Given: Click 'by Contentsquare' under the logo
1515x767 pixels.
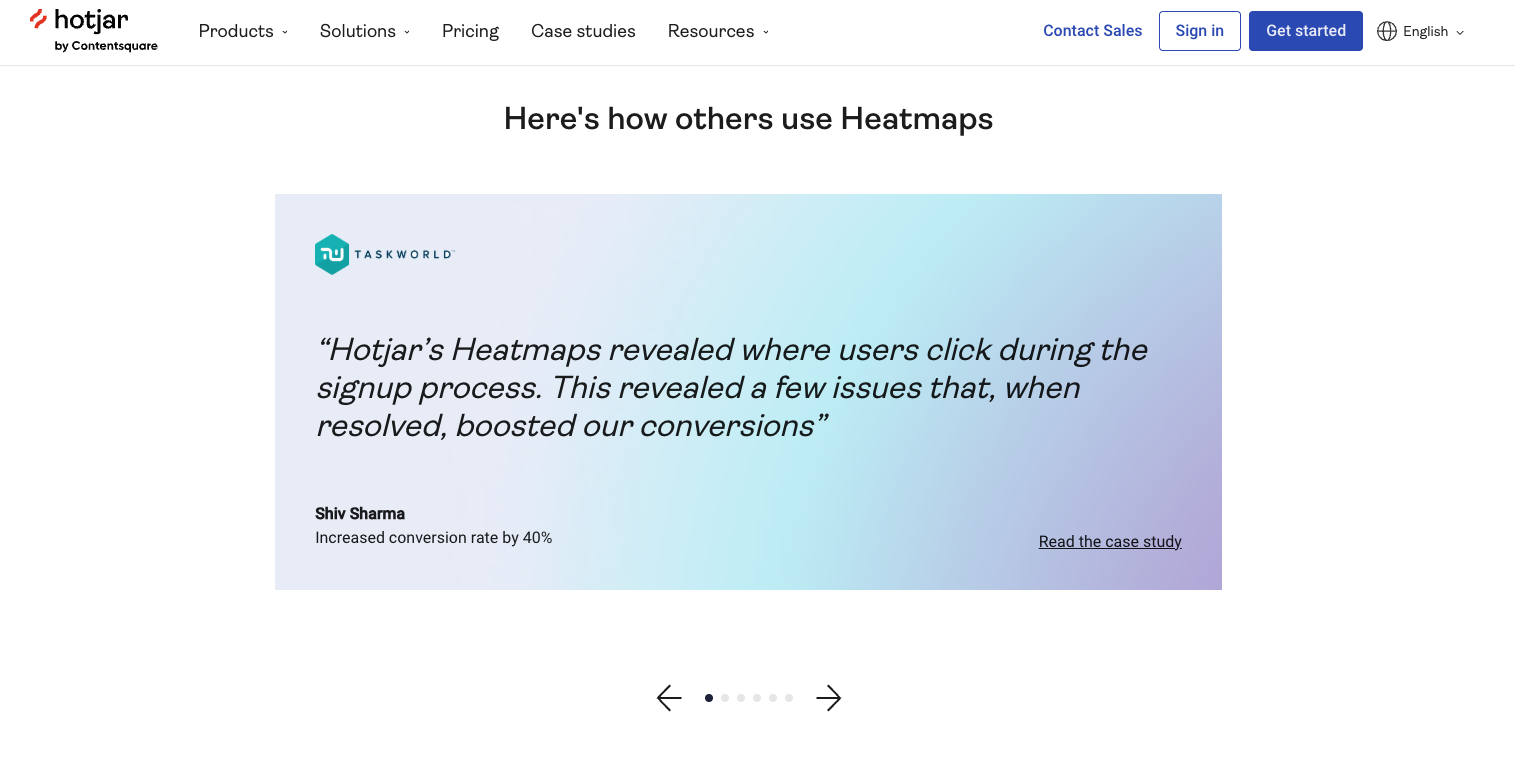Looking at the screenshot, I should pyautogui.click(x=106, y=46).
